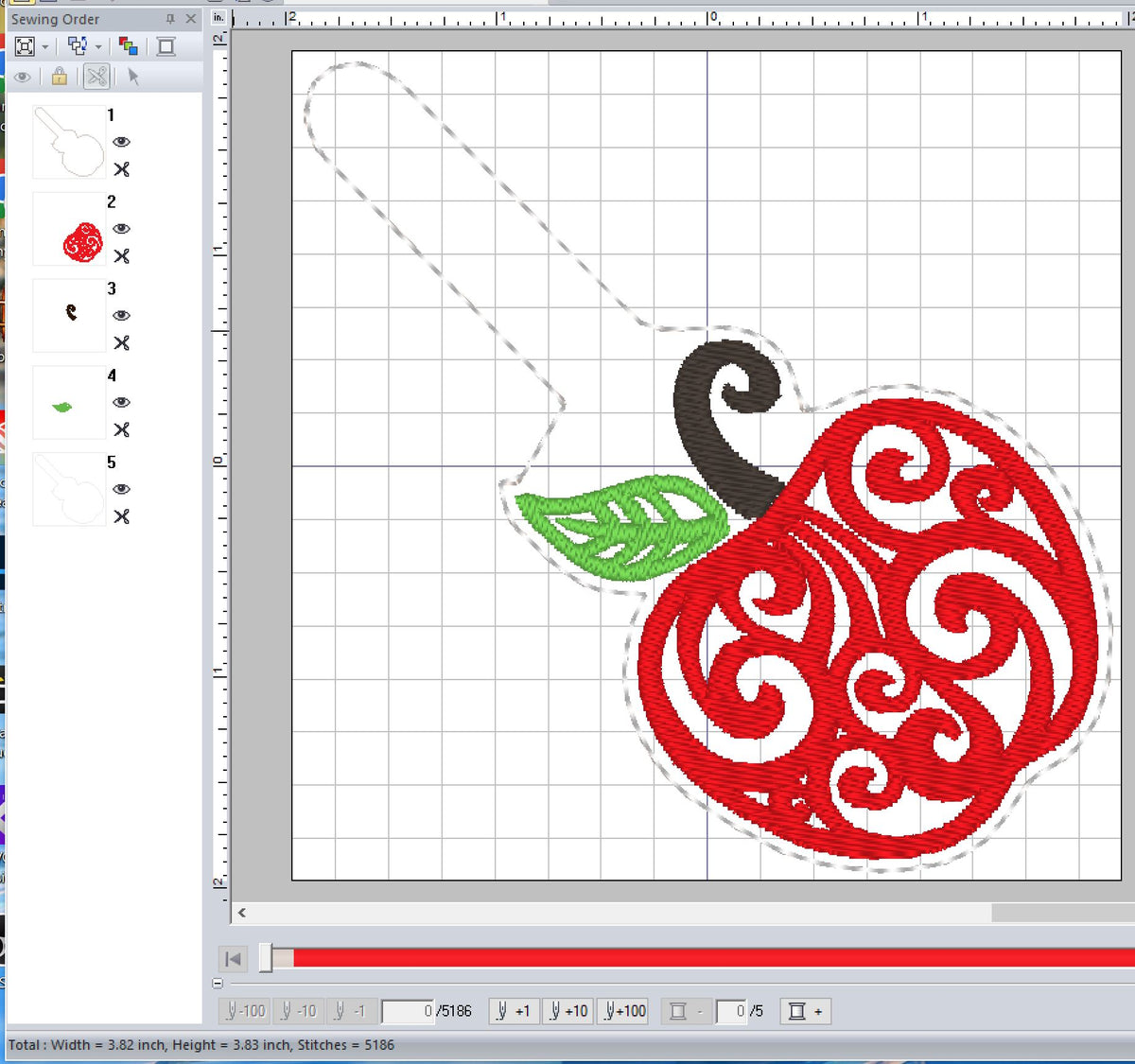Click the -10 stitches button

click(298, 1011)
